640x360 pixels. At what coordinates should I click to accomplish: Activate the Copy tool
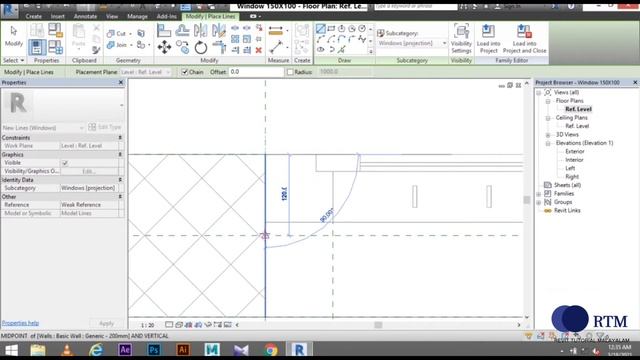point(182,47)
